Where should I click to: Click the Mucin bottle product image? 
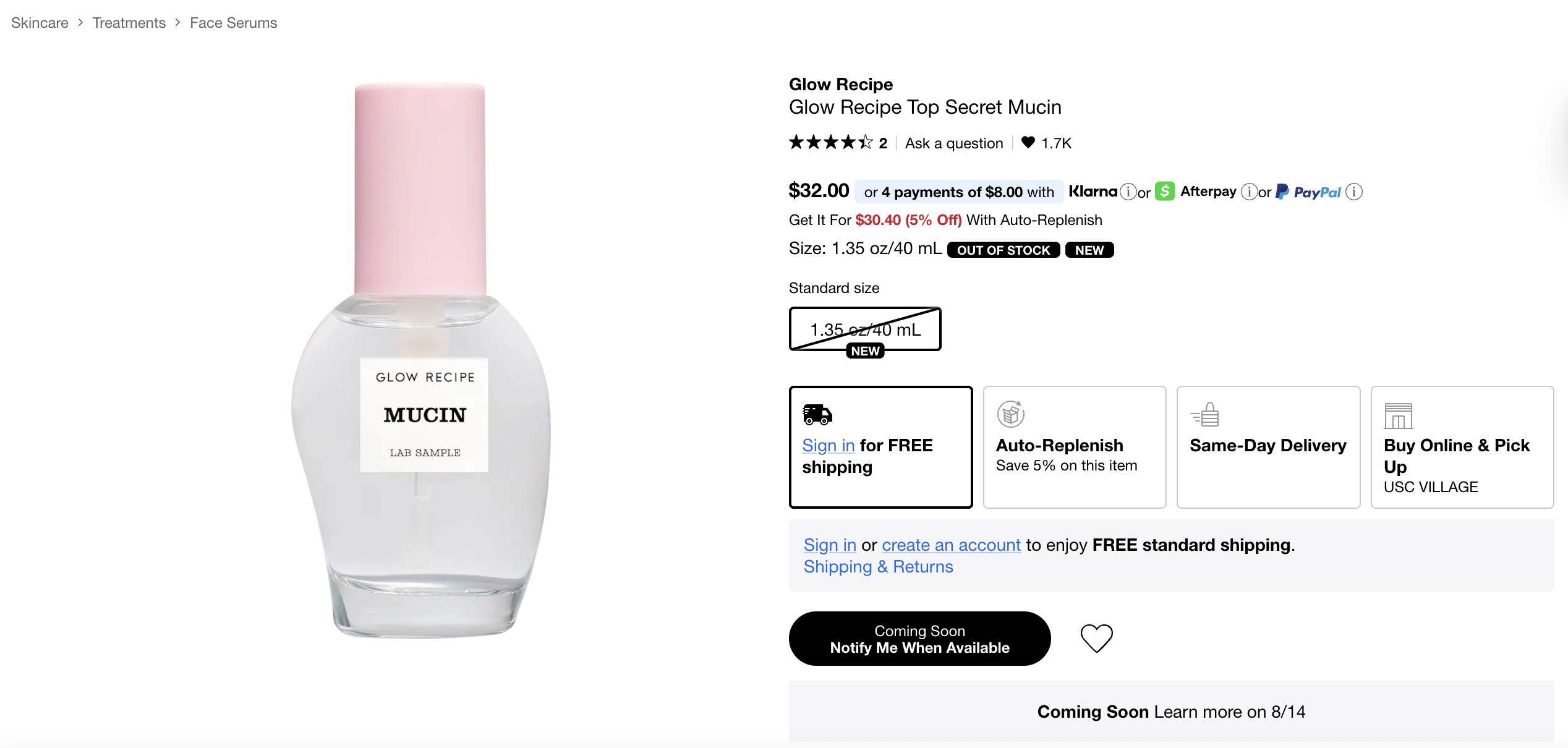pyautogui.click(x=422, y=361)
